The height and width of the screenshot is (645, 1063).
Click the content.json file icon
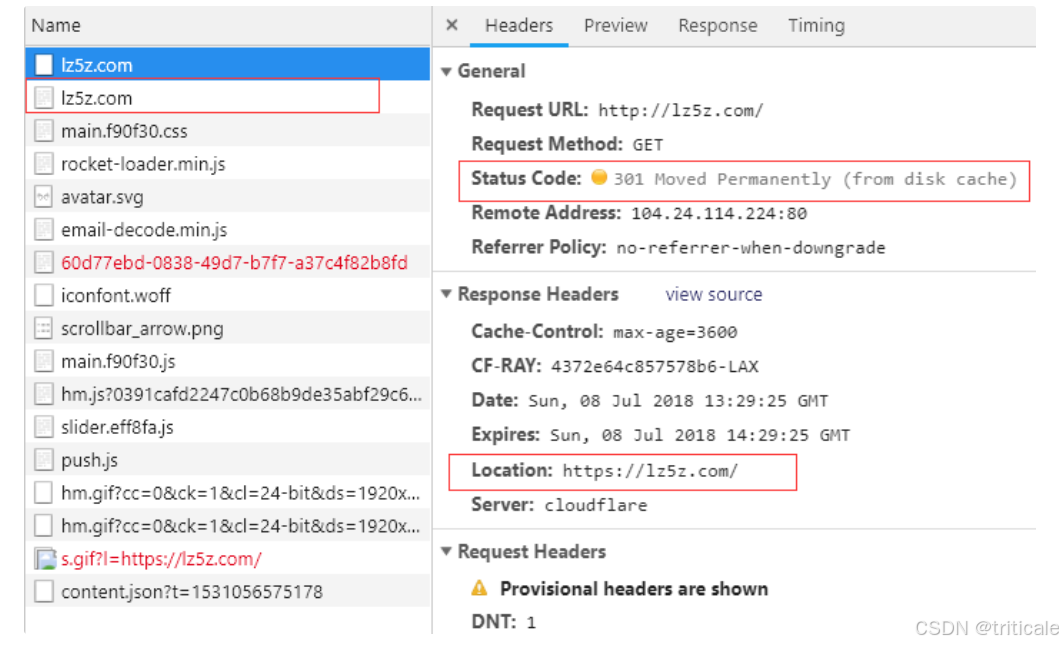(x=43, y=591)
